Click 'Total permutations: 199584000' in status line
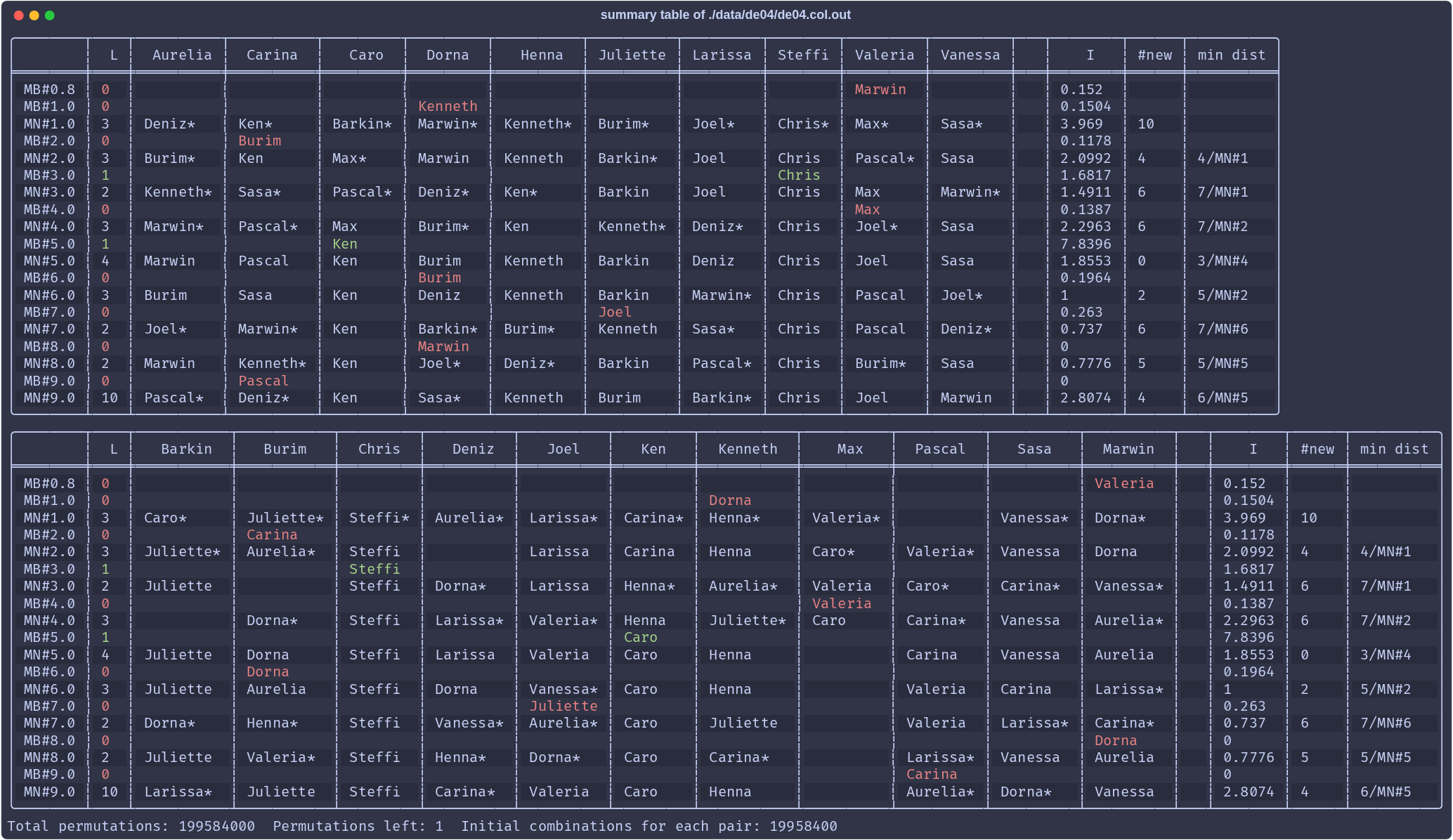 [131, 826]
